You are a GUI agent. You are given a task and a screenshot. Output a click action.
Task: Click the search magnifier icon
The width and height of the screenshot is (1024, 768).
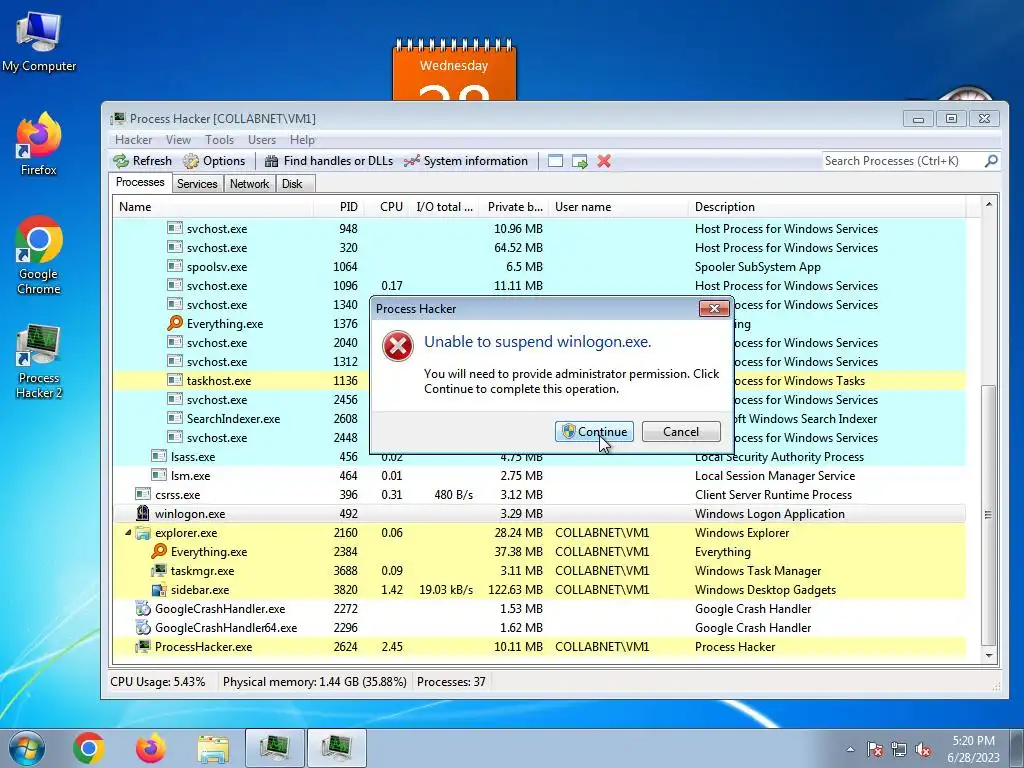click(991, 161)
